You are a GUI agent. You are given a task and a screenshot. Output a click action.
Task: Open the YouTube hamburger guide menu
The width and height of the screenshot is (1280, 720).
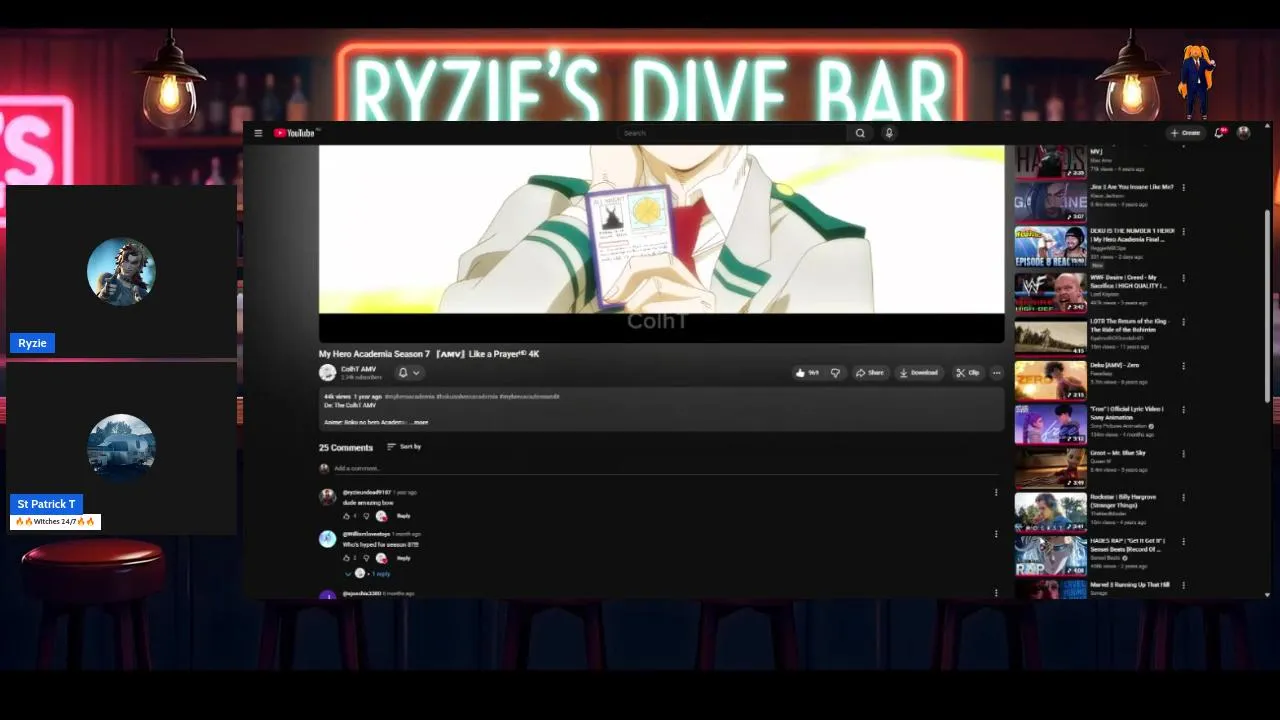point(258,133)
